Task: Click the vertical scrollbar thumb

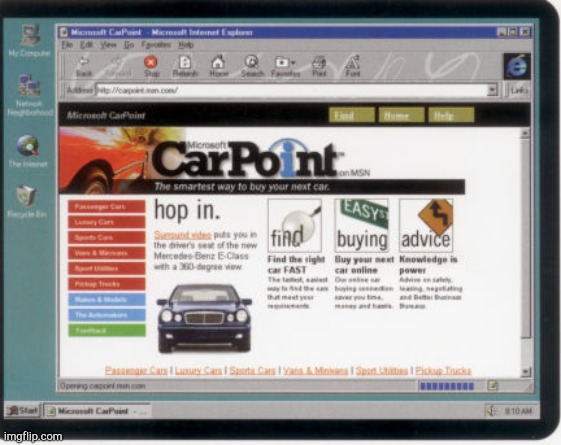Action: pyautogui.click(x=525, y=238)
